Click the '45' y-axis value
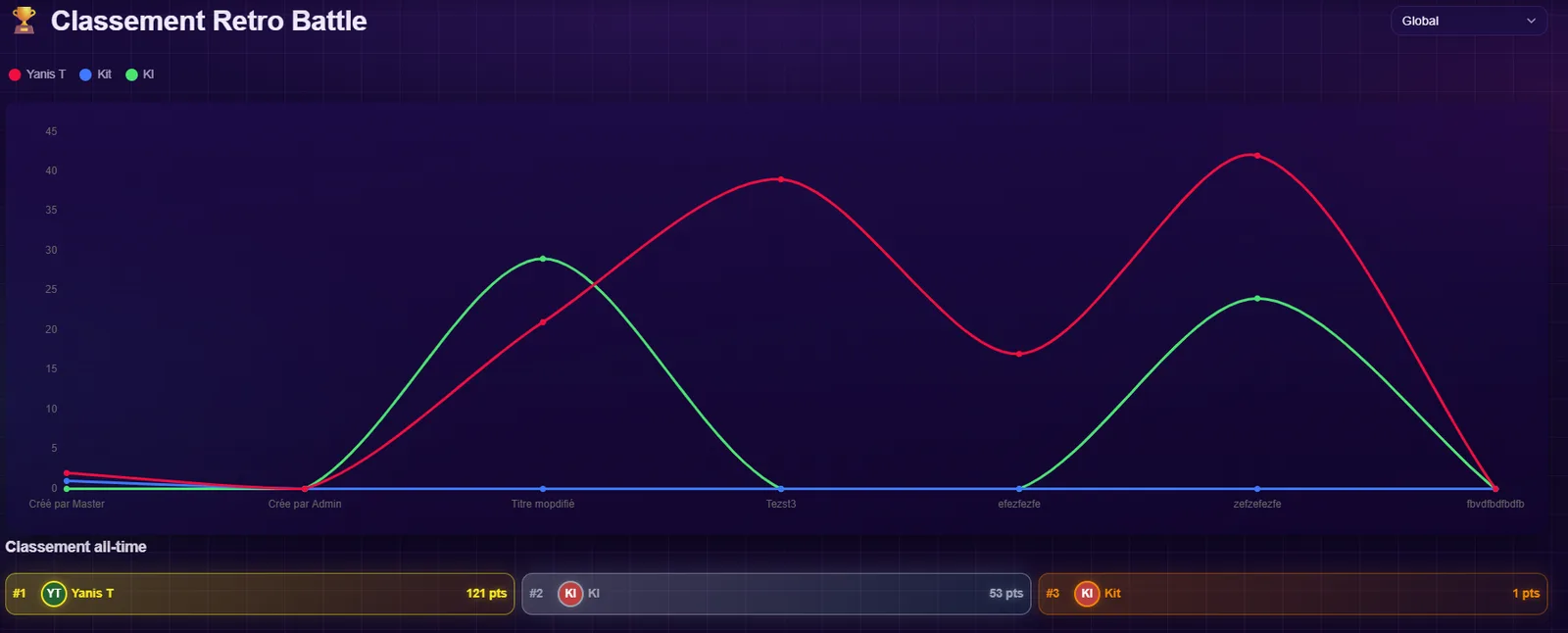This screenshot has height=633, width=1568. 51,131
